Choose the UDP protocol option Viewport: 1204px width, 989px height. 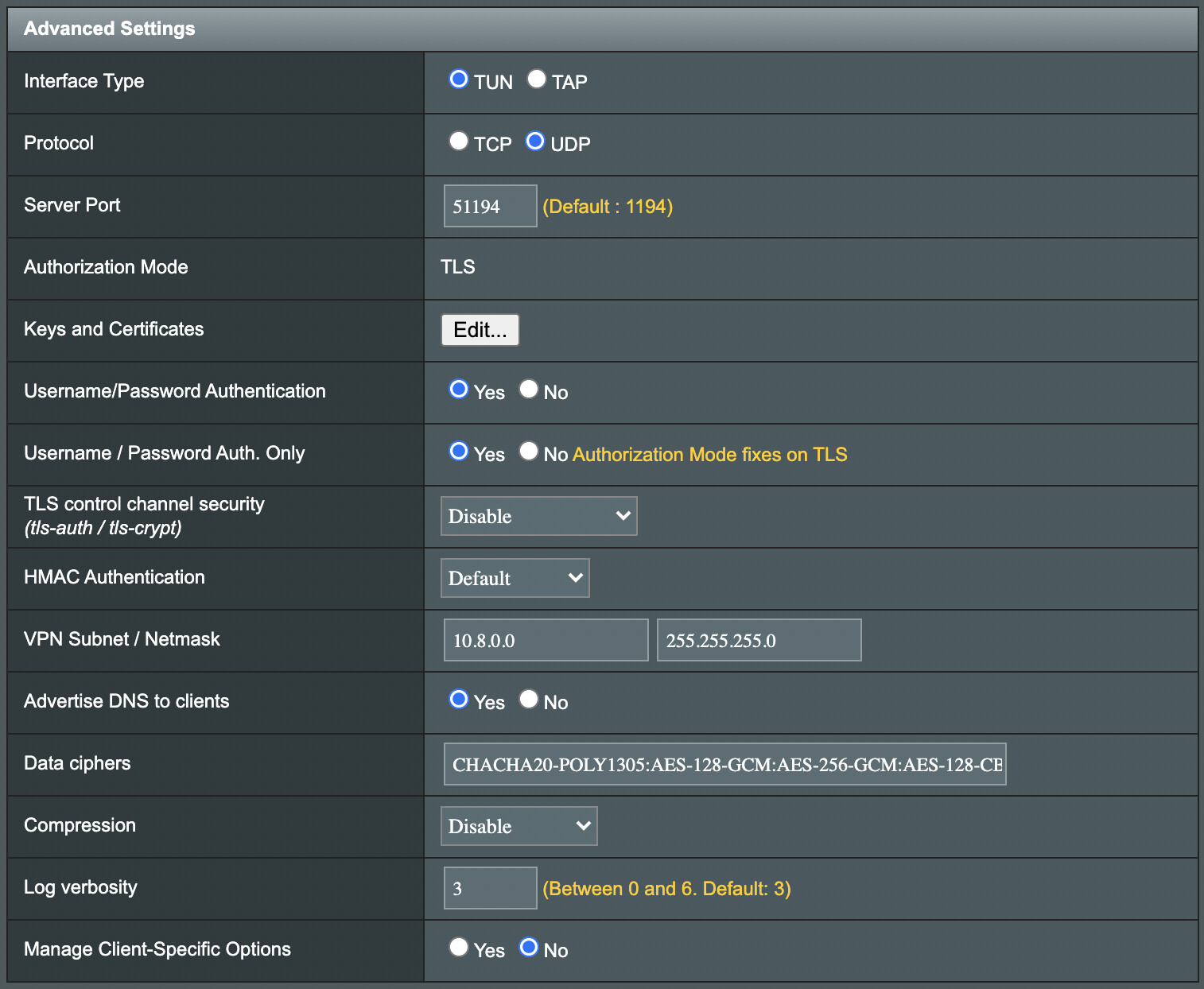point(535,142)
